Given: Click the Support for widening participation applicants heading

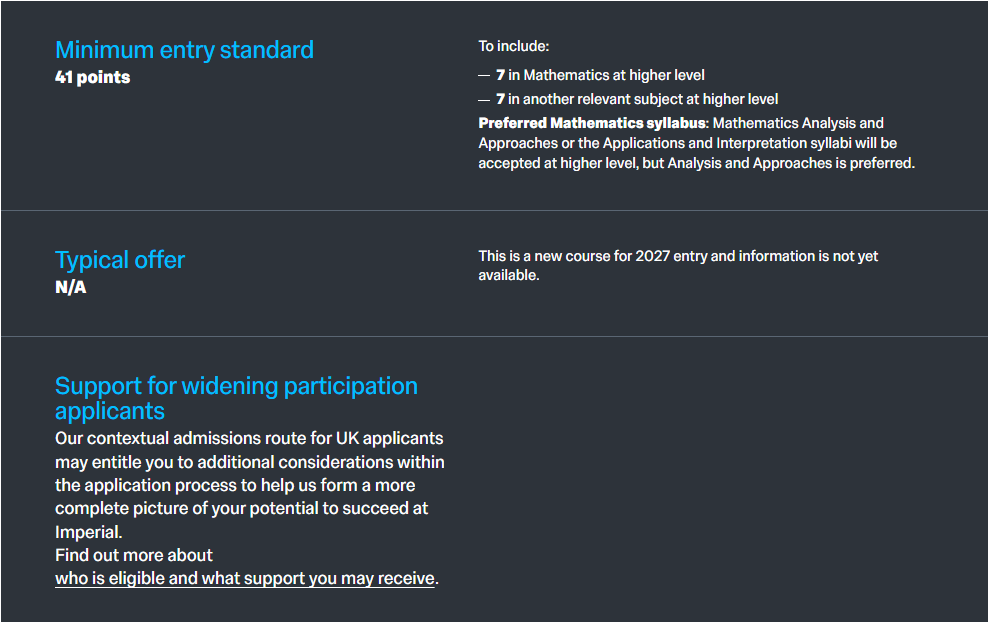Looking at the screenshot, I should pyautogui.click(x=236, y=398).
